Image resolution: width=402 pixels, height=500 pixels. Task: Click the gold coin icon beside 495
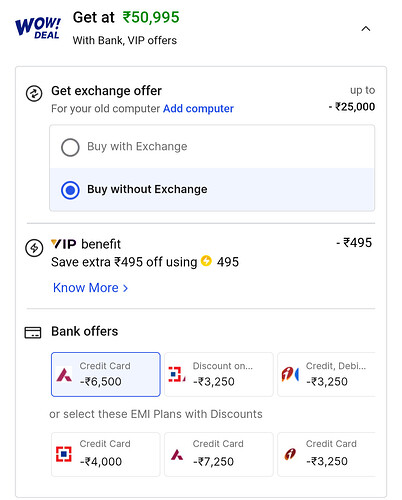pos(206,261)
